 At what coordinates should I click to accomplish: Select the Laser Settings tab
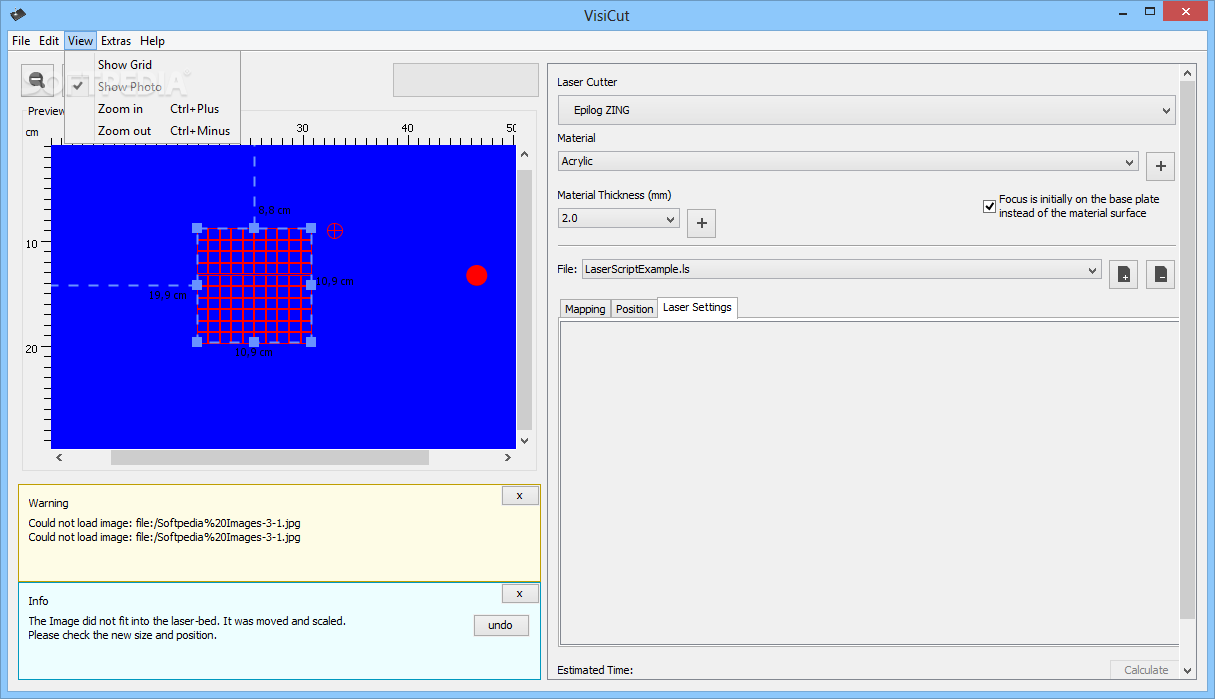[697, 308]
